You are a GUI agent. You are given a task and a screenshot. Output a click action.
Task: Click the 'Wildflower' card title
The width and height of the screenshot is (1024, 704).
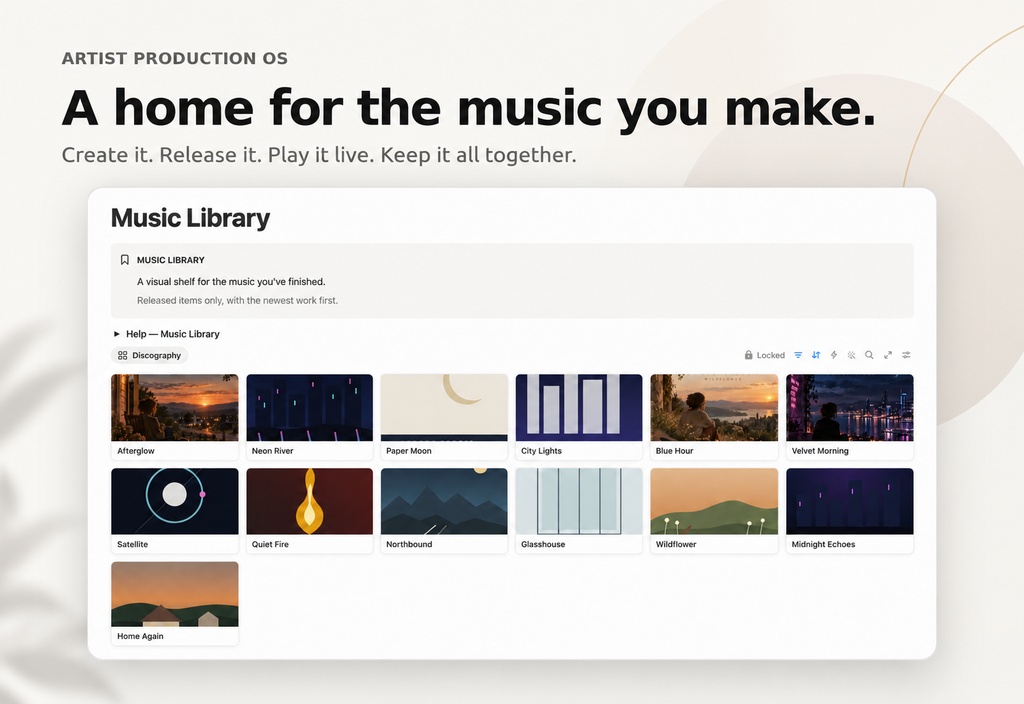[676, 544]
